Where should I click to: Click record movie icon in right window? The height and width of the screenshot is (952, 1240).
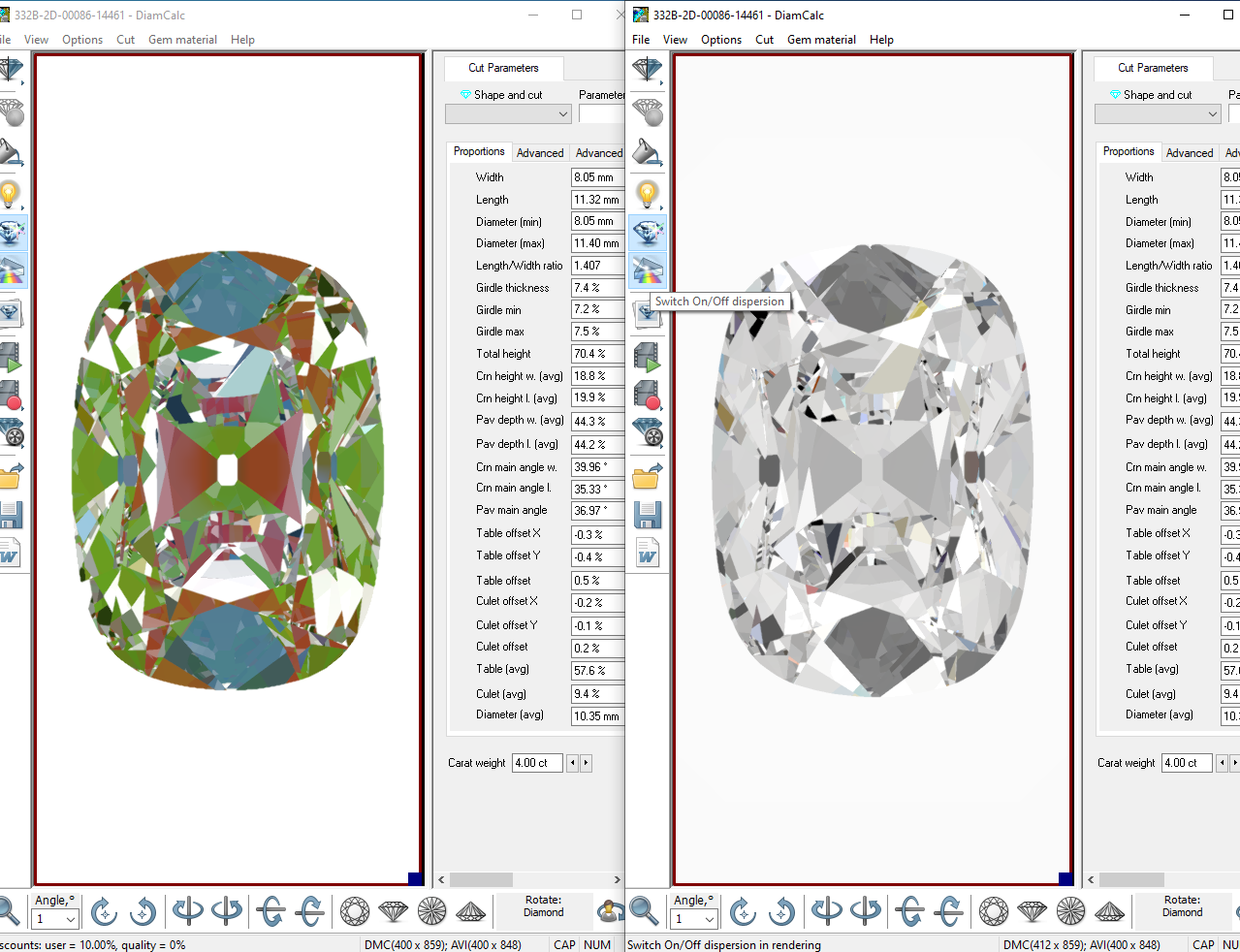(x=647, y=395)
